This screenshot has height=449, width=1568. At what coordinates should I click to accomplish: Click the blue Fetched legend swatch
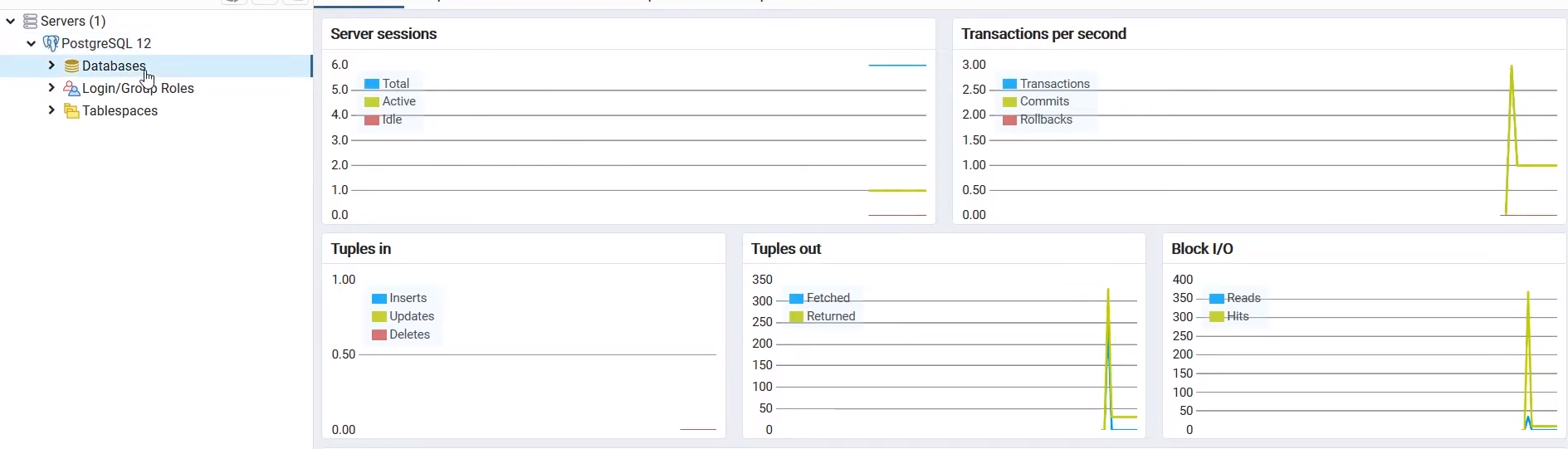797,298
